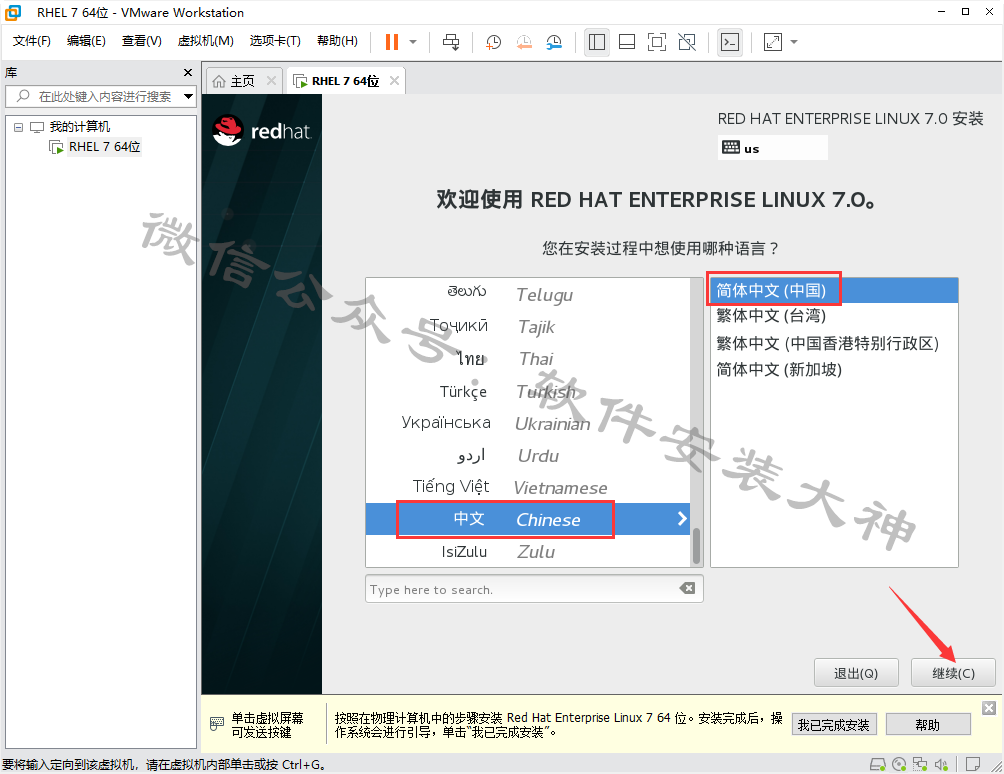The height and width of the screenshot is (774, 1004).
Task: Click the library search box
Action: point(99,97)
